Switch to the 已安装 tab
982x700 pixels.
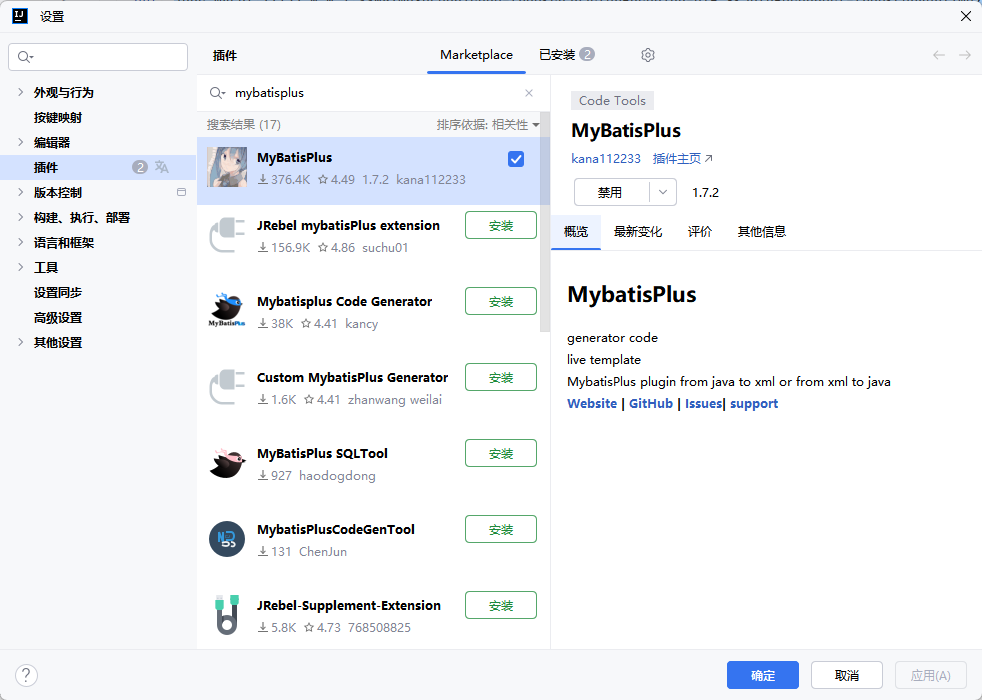pos(566,55)
